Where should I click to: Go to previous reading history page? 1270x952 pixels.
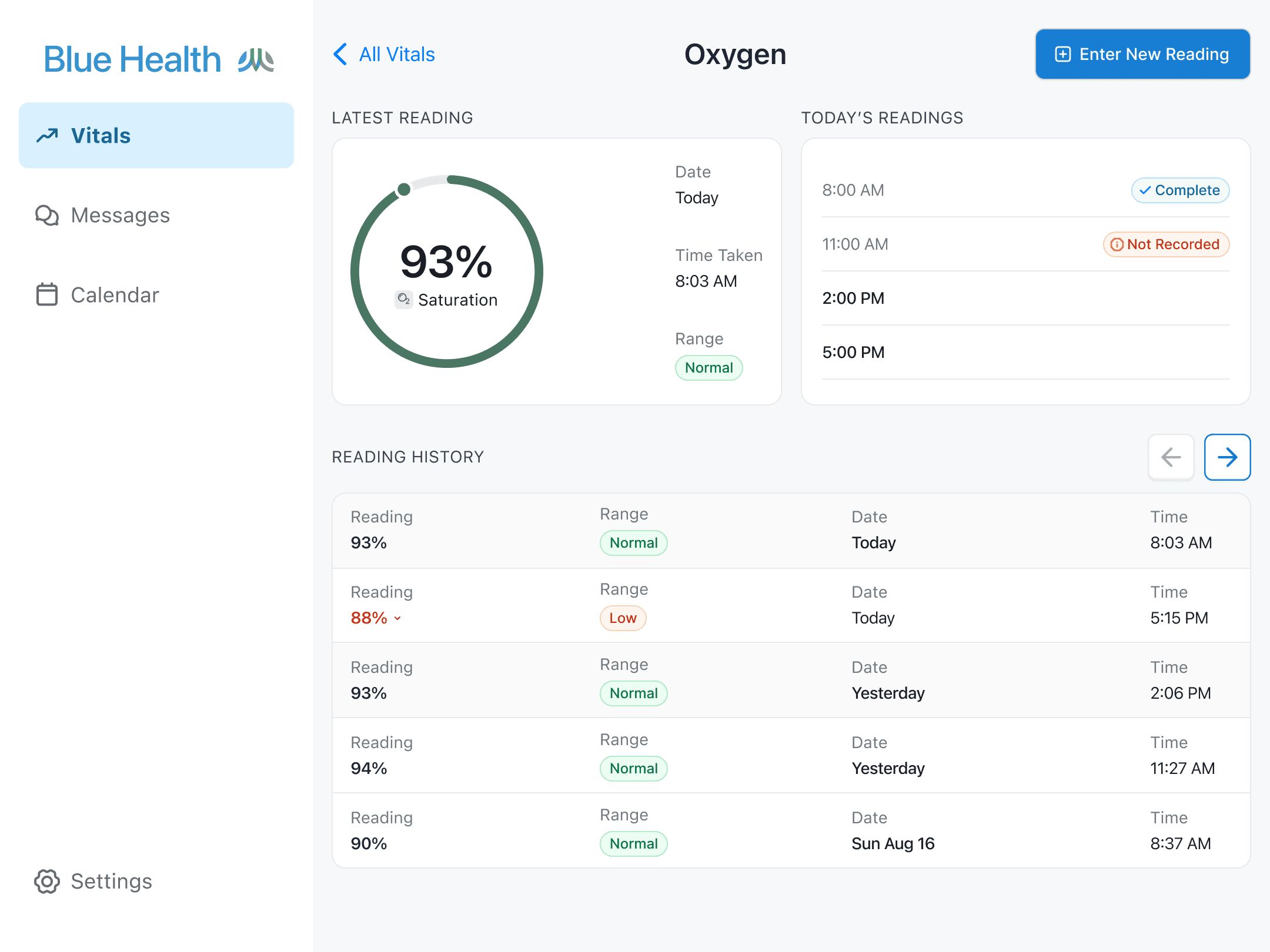[x=1171, y=457]
